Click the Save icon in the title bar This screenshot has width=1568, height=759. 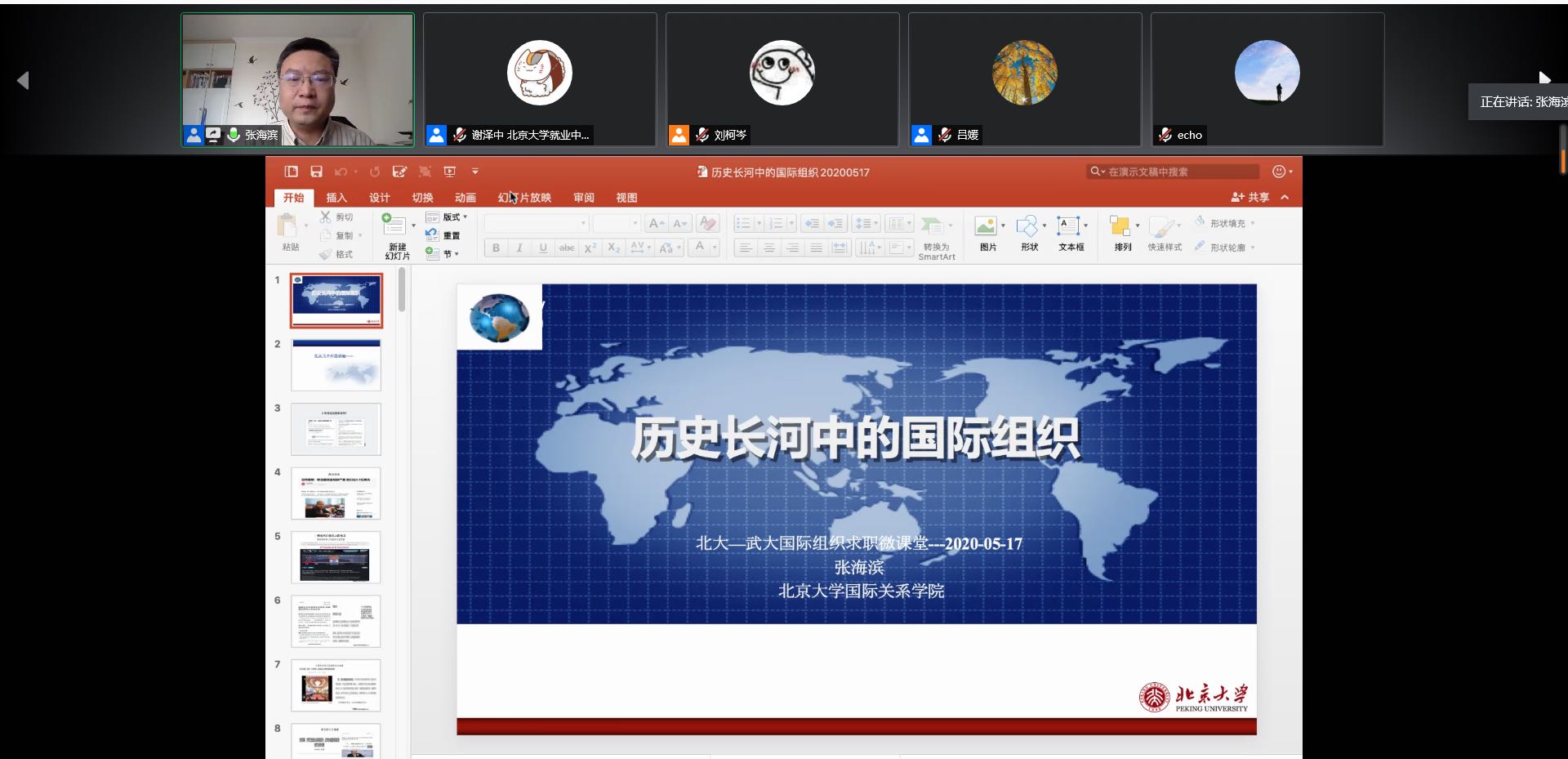[x=316, y=172]
